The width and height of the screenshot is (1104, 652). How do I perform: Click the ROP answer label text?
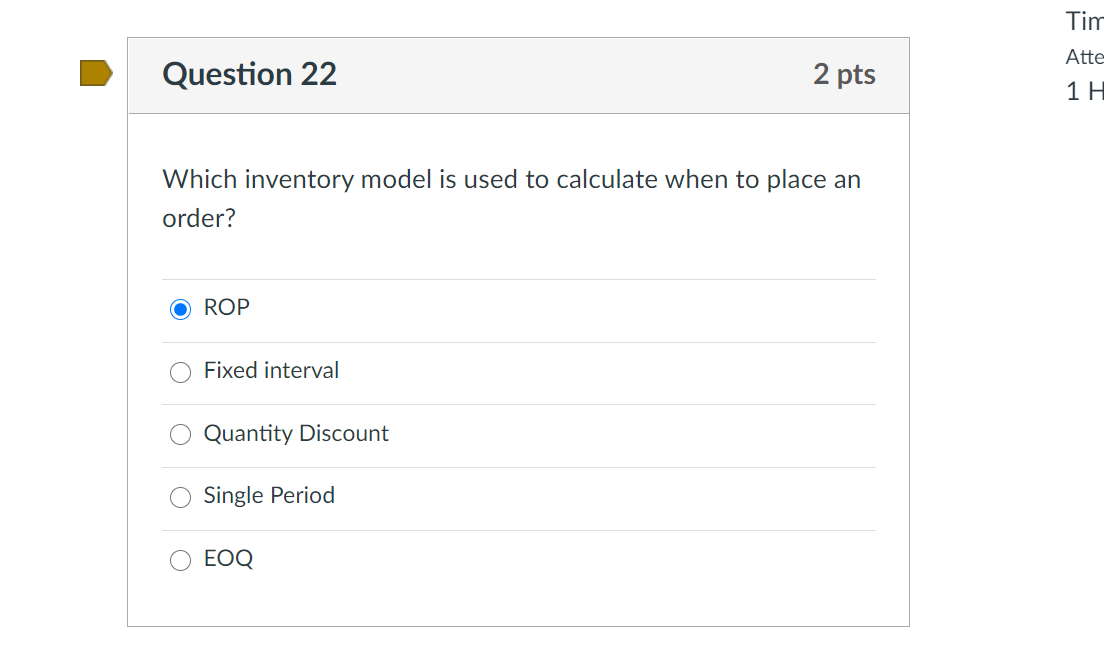[226, 308]
